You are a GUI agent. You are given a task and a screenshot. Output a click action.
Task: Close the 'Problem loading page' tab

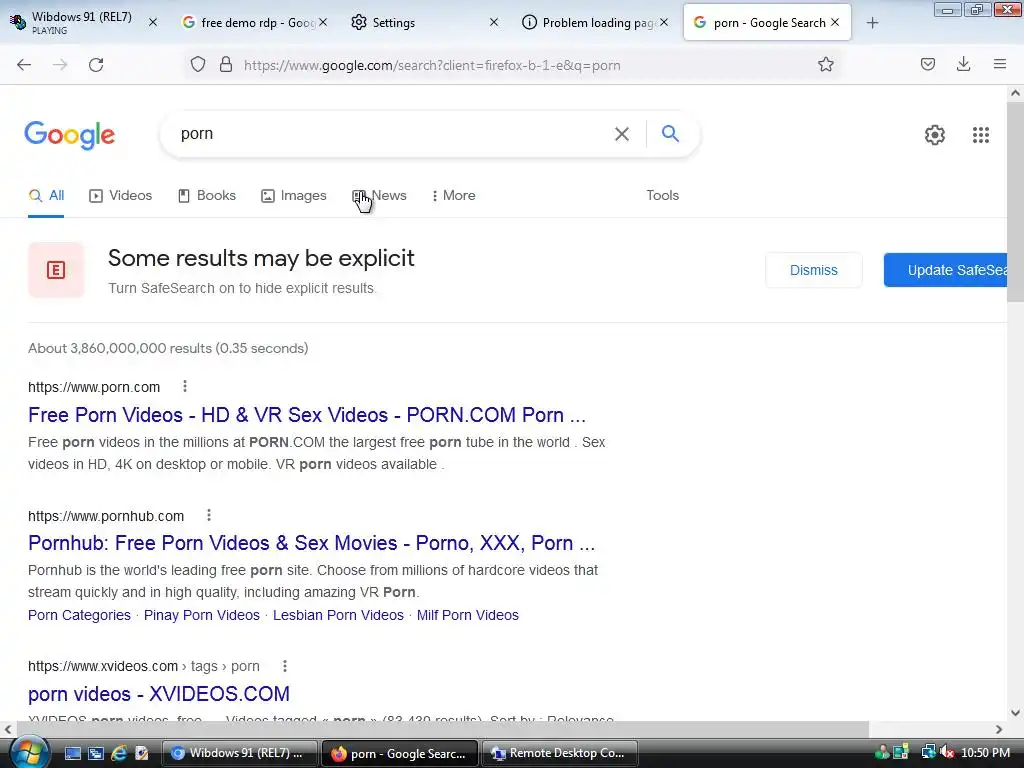(x=664, y=22)
